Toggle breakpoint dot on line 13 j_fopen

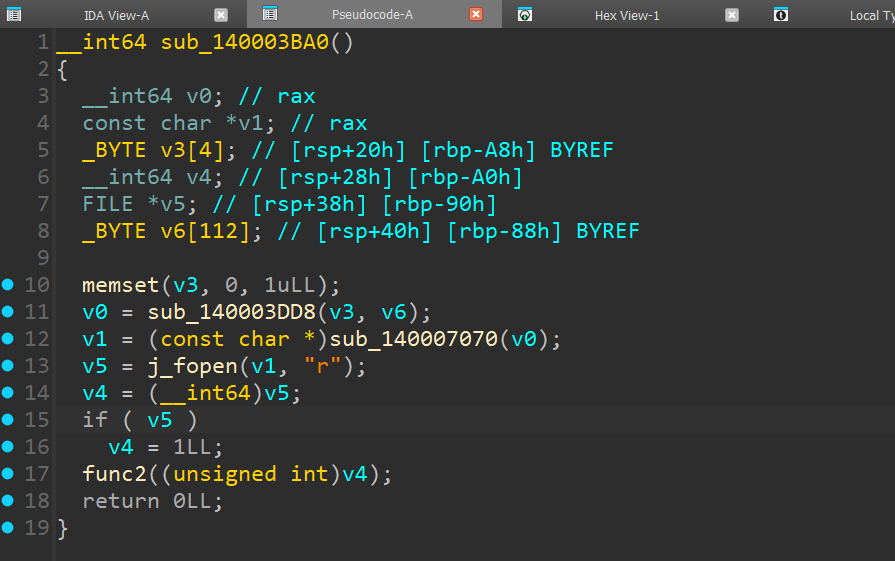(9, 367)
